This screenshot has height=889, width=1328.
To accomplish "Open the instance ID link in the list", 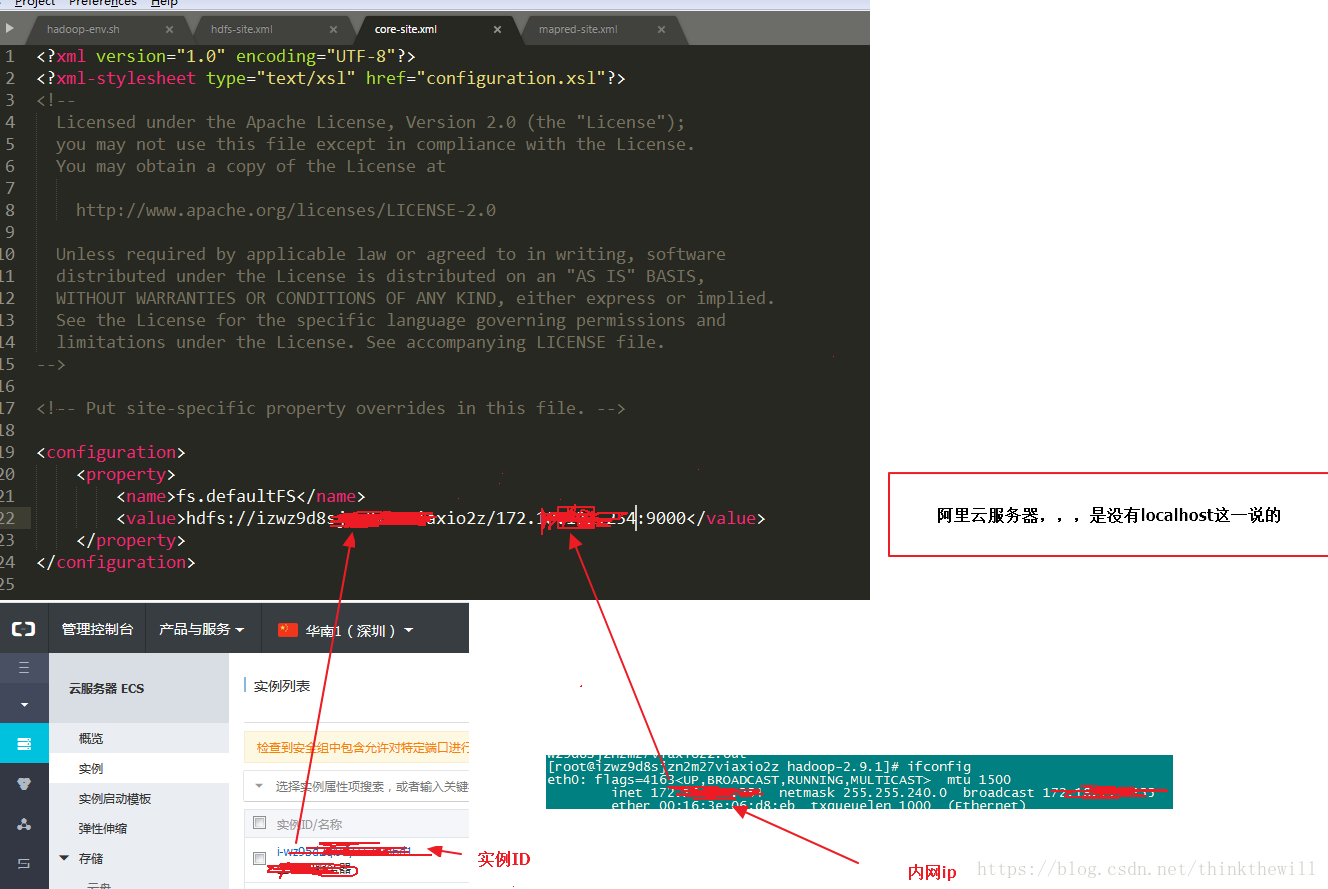I will click(x=343, y=851).
